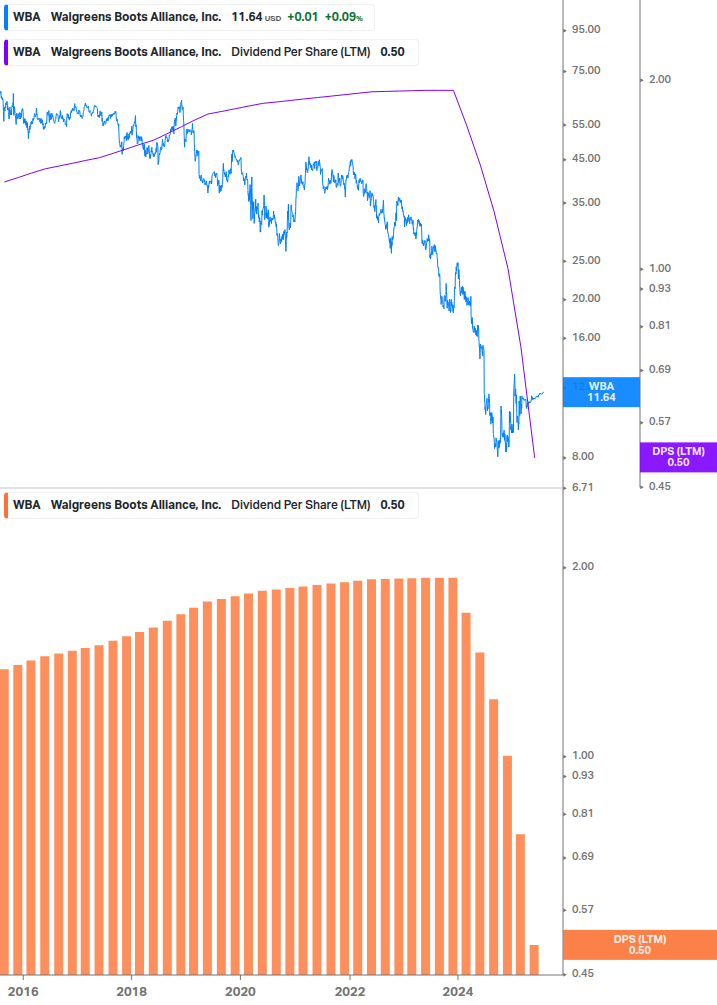
Task: Click the +0.01 change value in top legend
Action: (x=302, y=17)
